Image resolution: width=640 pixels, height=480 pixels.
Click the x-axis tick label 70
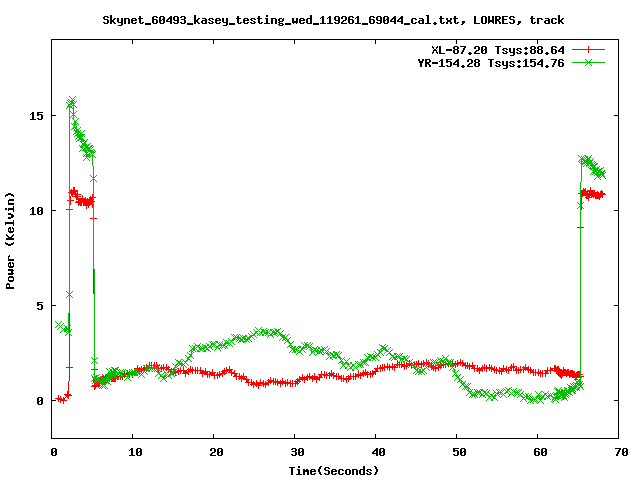[x=621, y=452]
